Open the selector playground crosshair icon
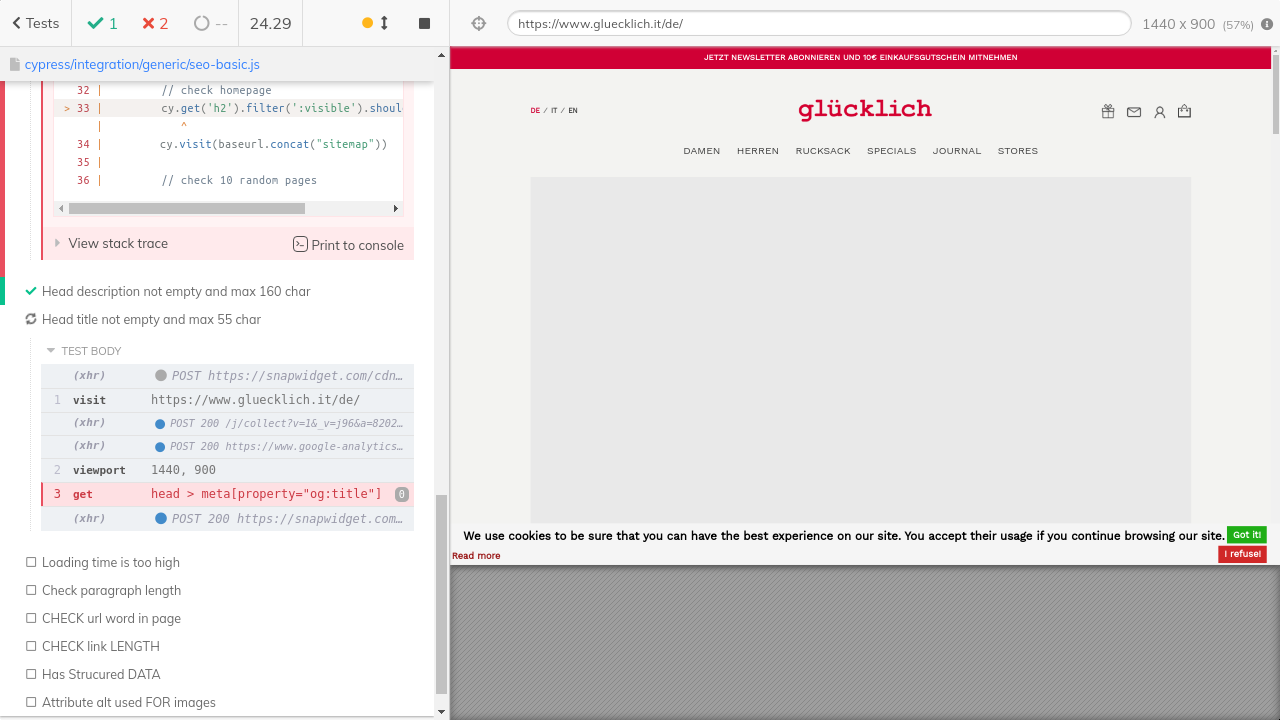This screenshot has width=1280, height=720. point(479,24)
